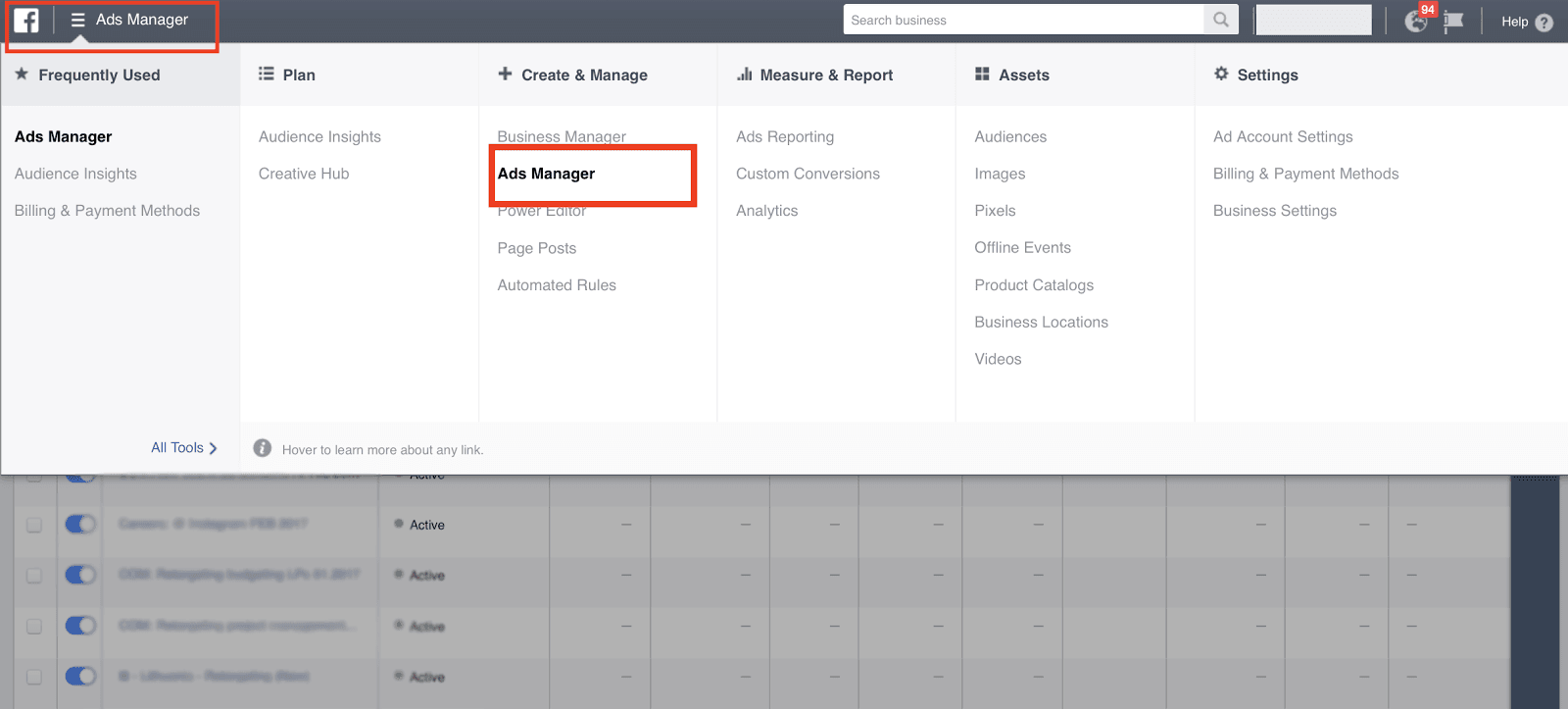Open Ads Reporting link
1568x709 pixels.
click(785, 136)
